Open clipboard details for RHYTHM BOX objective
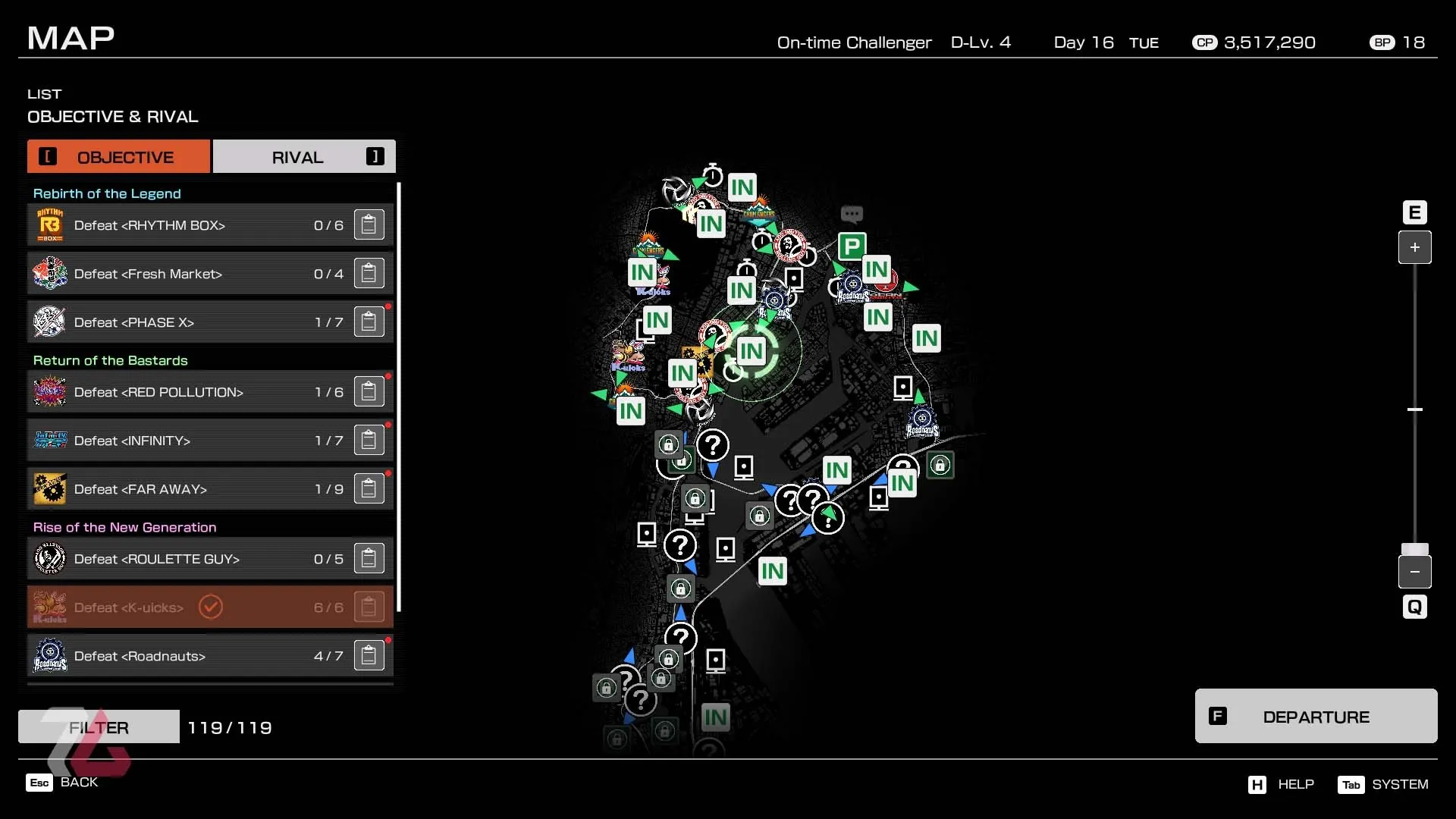The width and height of the screenshot is (1456, 819). click(x=369, y=225)
